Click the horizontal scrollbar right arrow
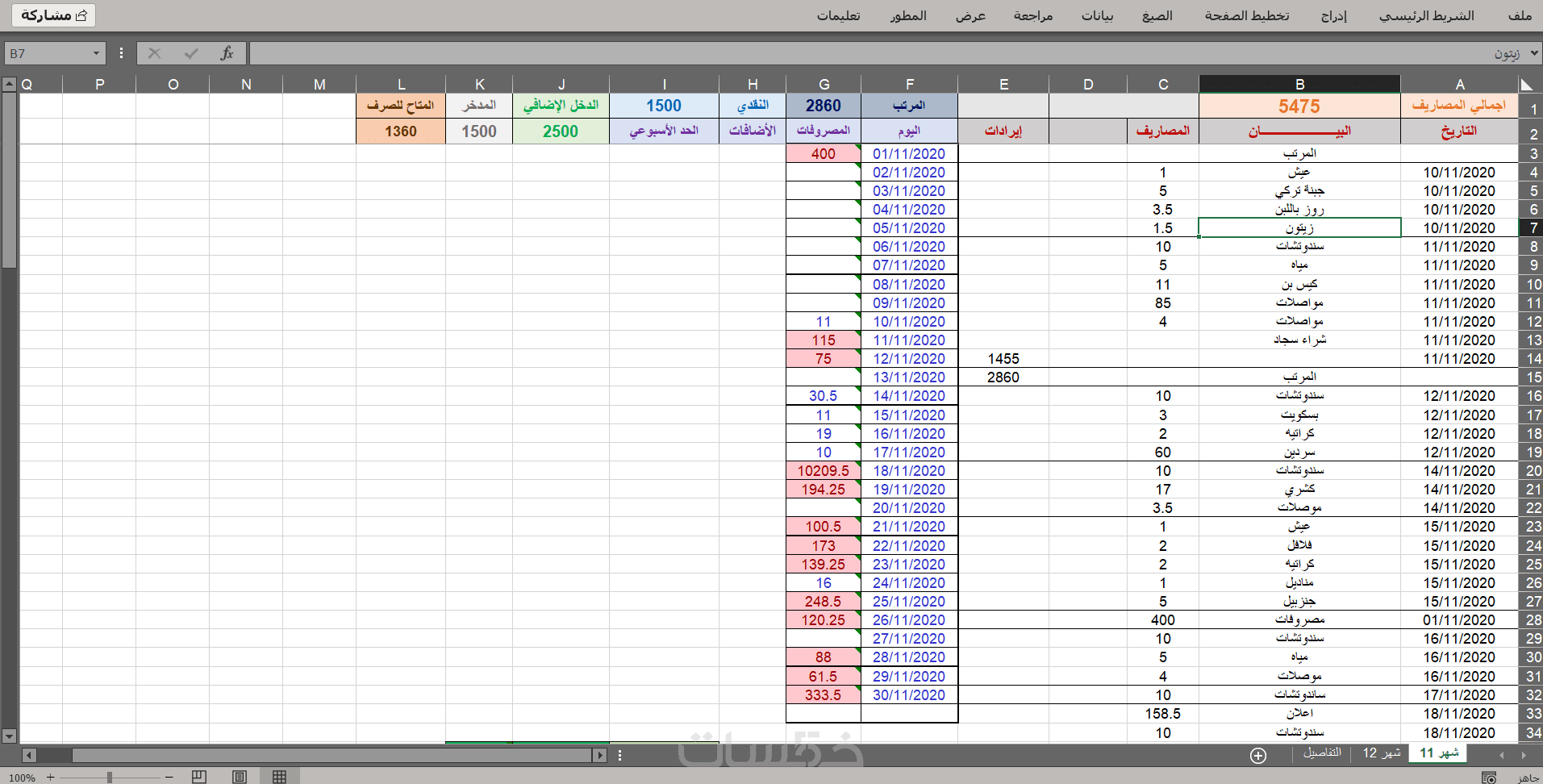The image size is (1543, 784). point(599,756)
